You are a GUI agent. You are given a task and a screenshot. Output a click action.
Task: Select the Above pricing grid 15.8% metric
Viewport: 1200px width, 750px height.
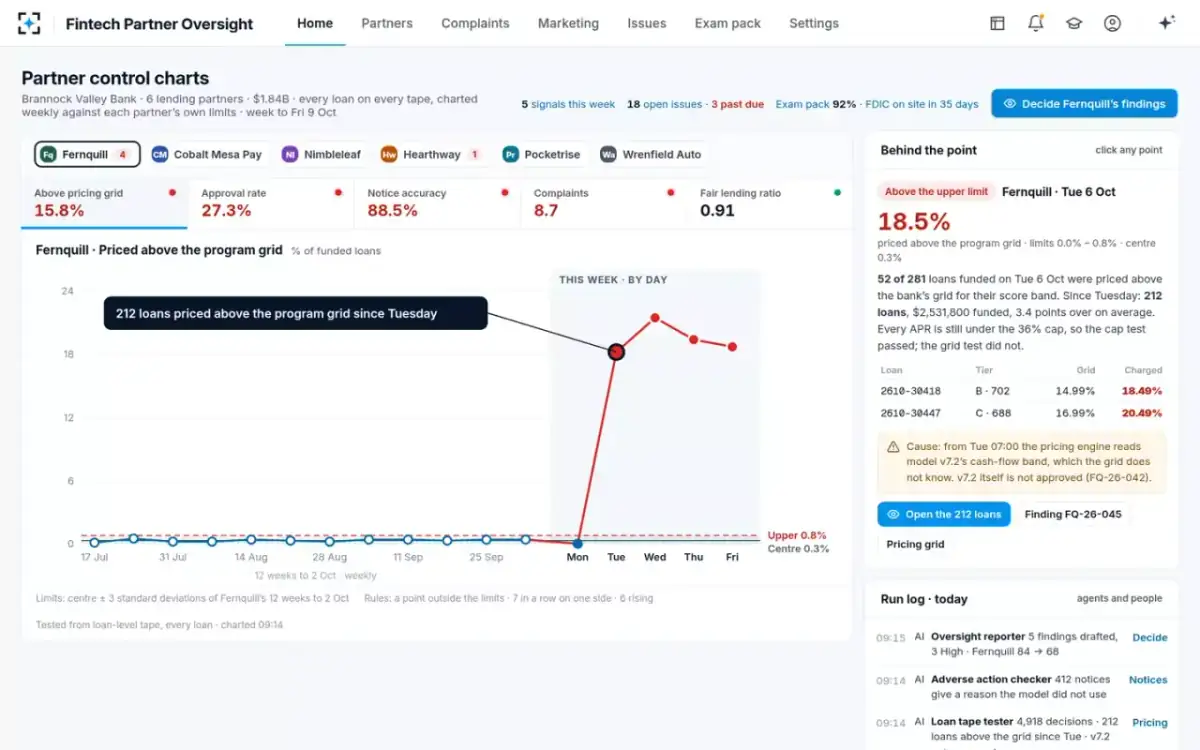tap(104, 203)
